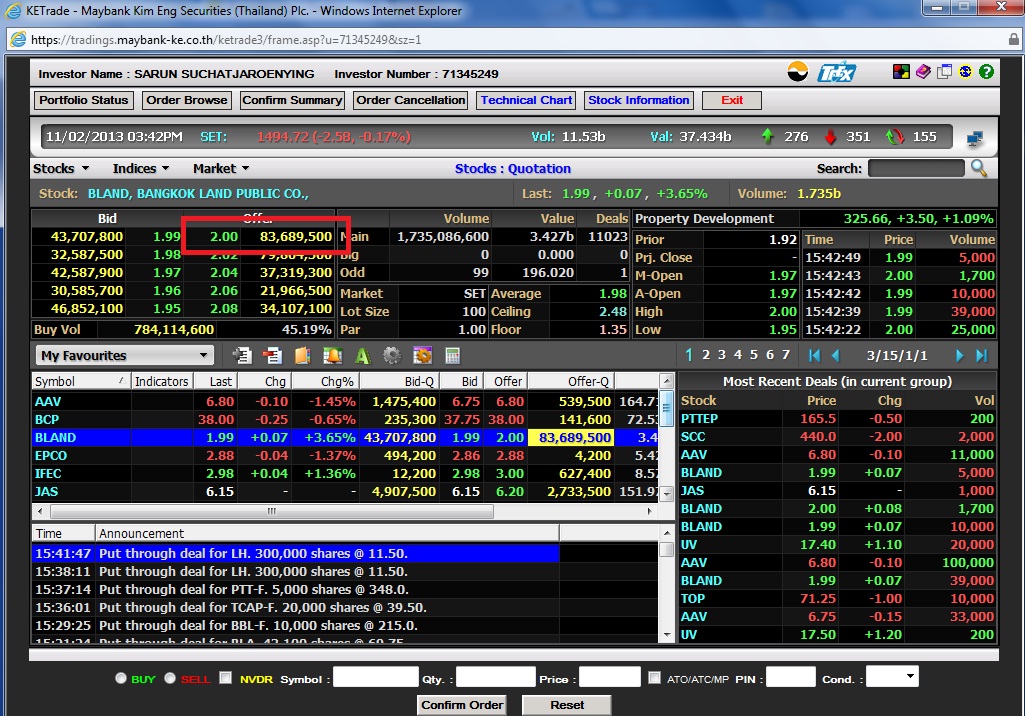
Task: Switch to favourites page 7
Action: click(x=786, y=355)
